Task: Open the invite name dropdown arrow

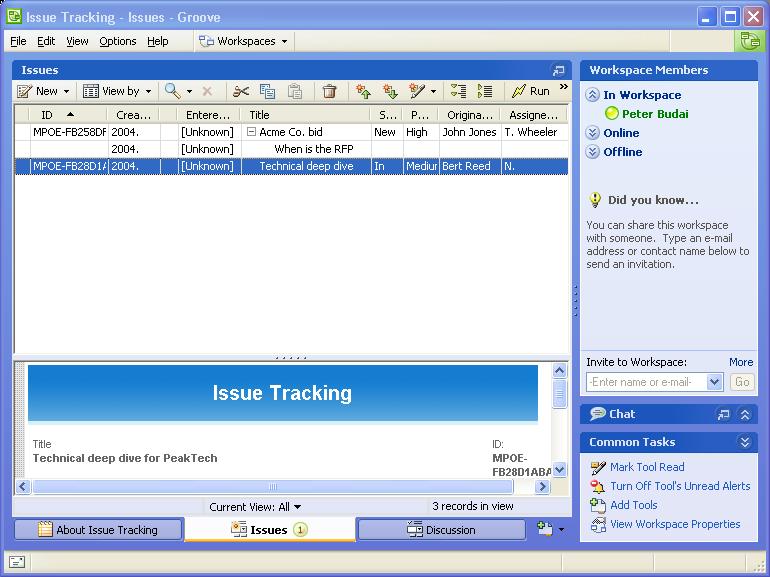Action: [x=715, y=382]
